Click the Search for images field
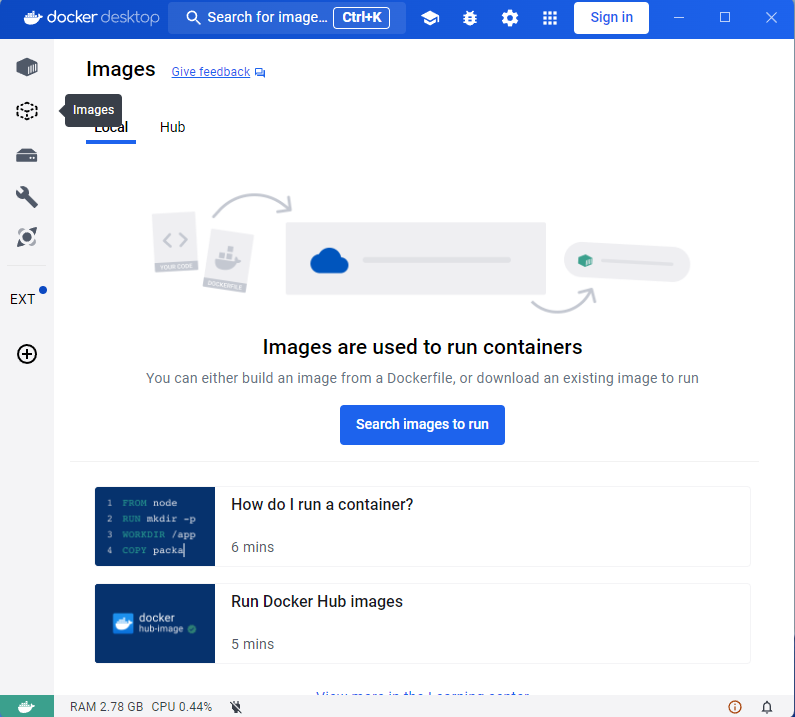Viewport: 795px width, 717px height. click(x=286, y=18)
